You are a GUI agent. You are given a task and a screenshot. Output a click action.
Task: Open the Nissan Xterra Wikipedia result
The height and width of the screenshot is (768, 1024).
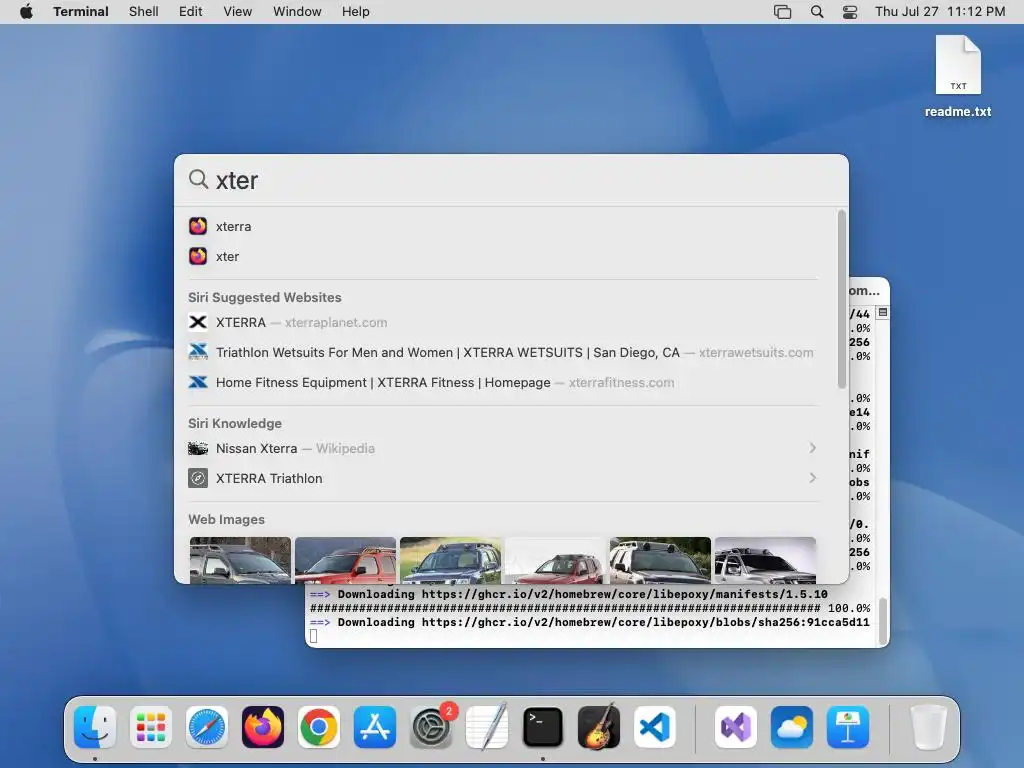[x=503, y=449]
